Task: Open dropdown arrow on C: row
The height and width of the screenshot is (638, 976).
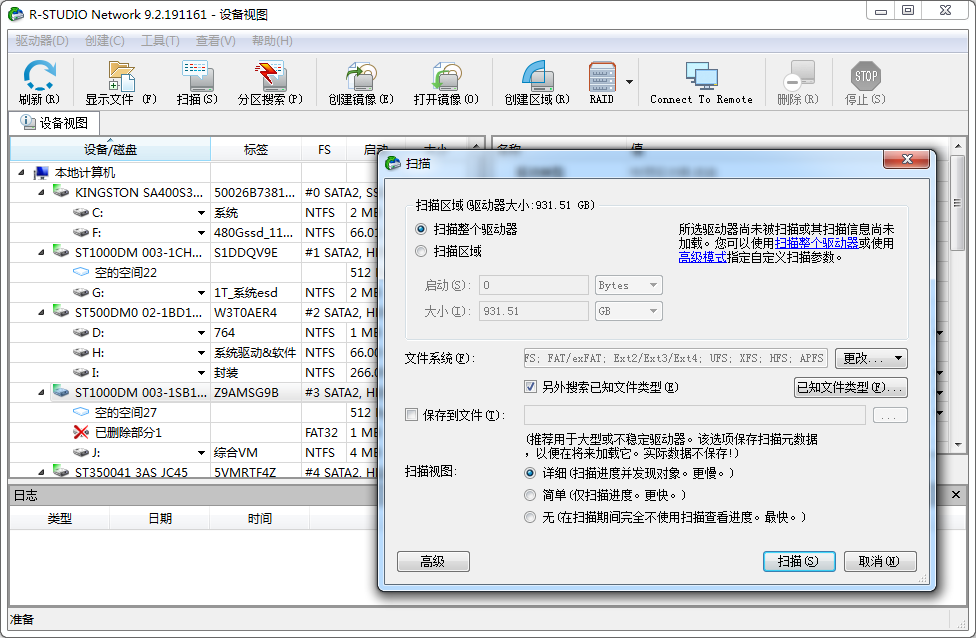Action: (201, 213)
